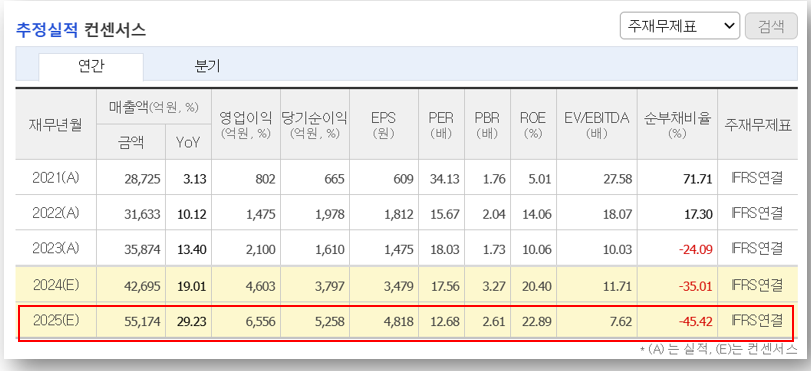The image size is (811, 371).
Task: Select the 2024(E) row label
Action: click(x=56, y=284)
